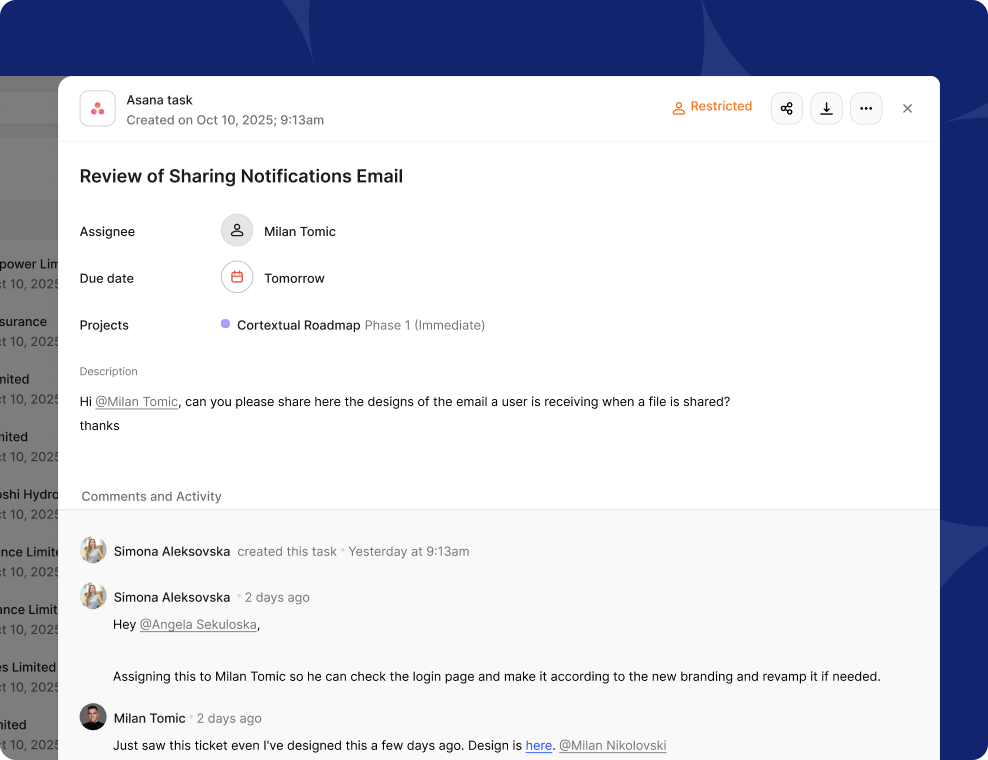Click the due date calendar icon
Viewport: 988px width, 760px height.
[x=237, y=278]
